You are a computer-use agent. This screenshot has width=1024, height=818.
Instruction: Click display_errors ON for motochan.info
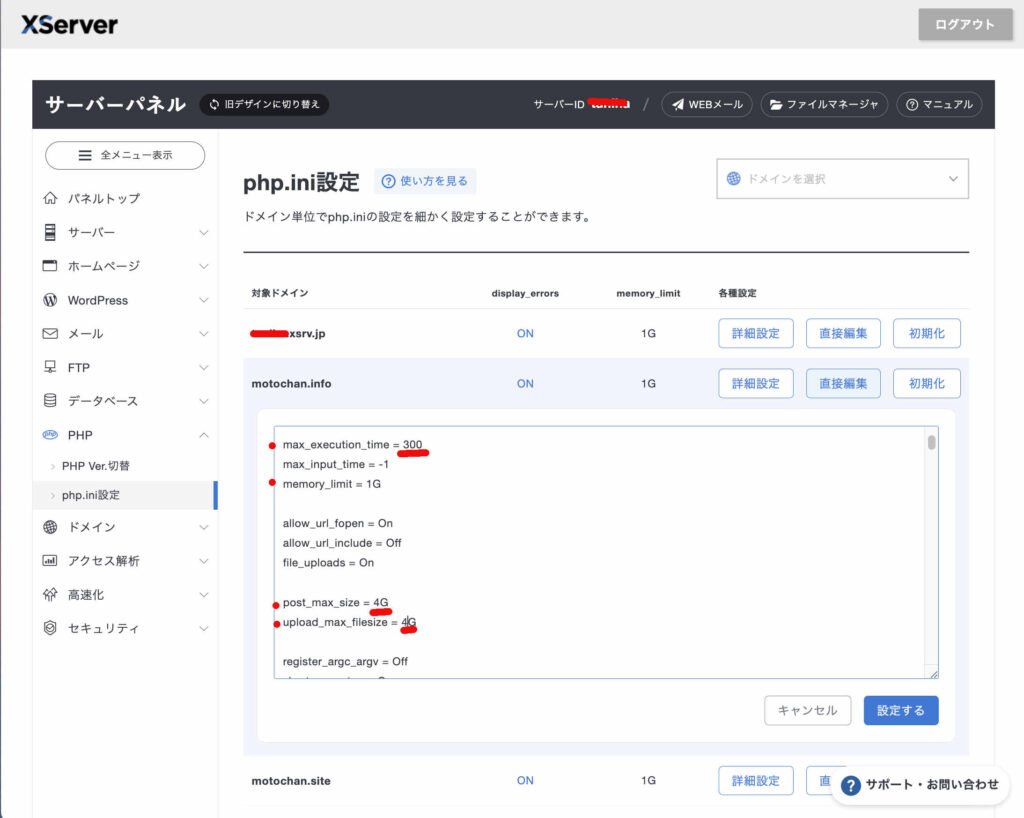525,383
